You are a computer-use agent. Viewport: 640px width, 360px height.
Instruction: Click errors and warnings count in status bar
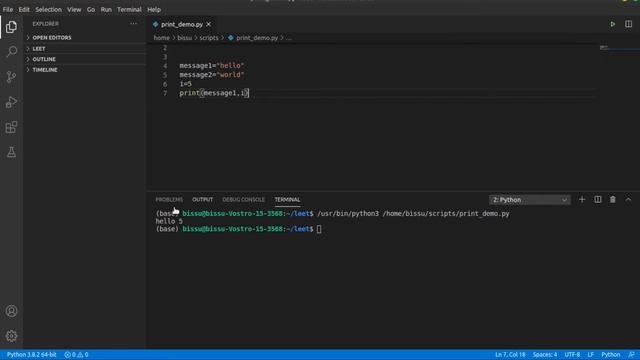tap(76, 355)
